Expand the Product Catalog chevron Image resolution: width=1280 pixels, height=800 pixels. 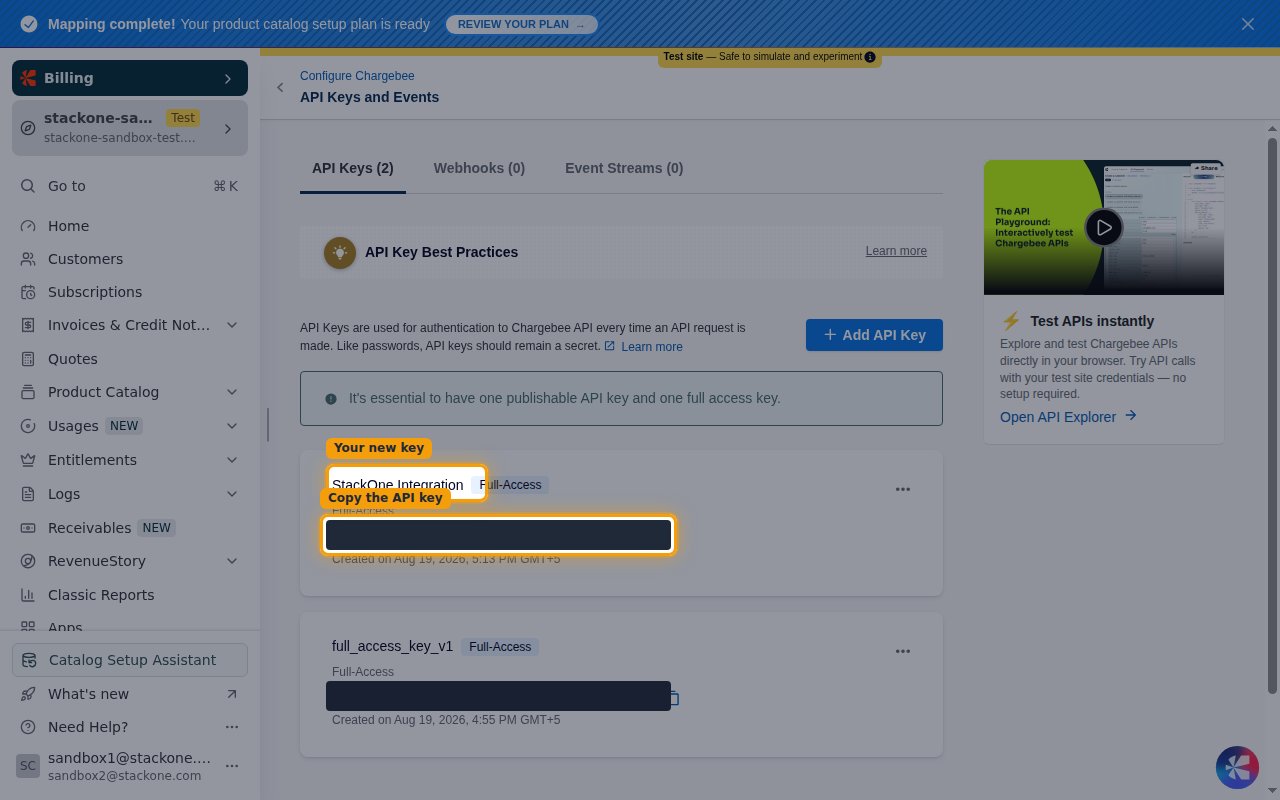click(232, 392)
